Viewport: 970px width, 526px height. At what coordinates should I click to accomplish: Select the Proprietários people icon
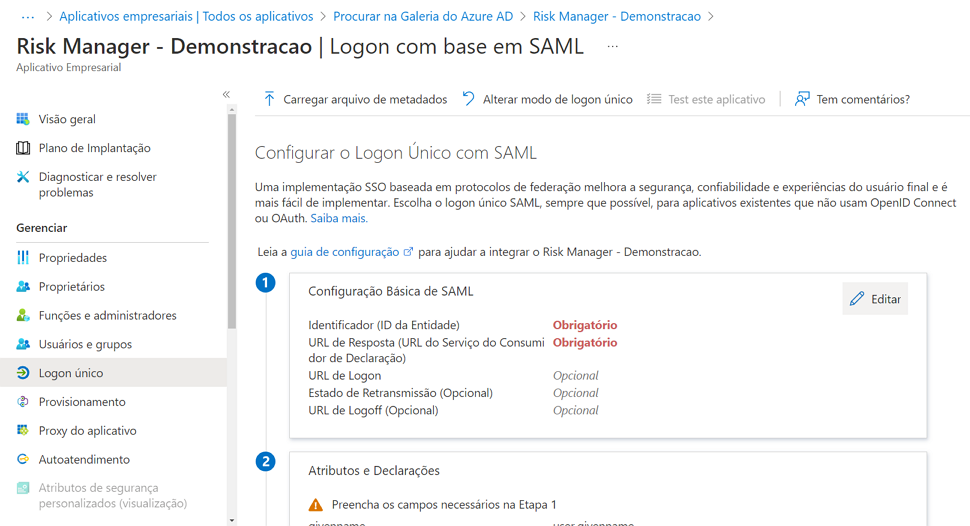coord(23,287)
